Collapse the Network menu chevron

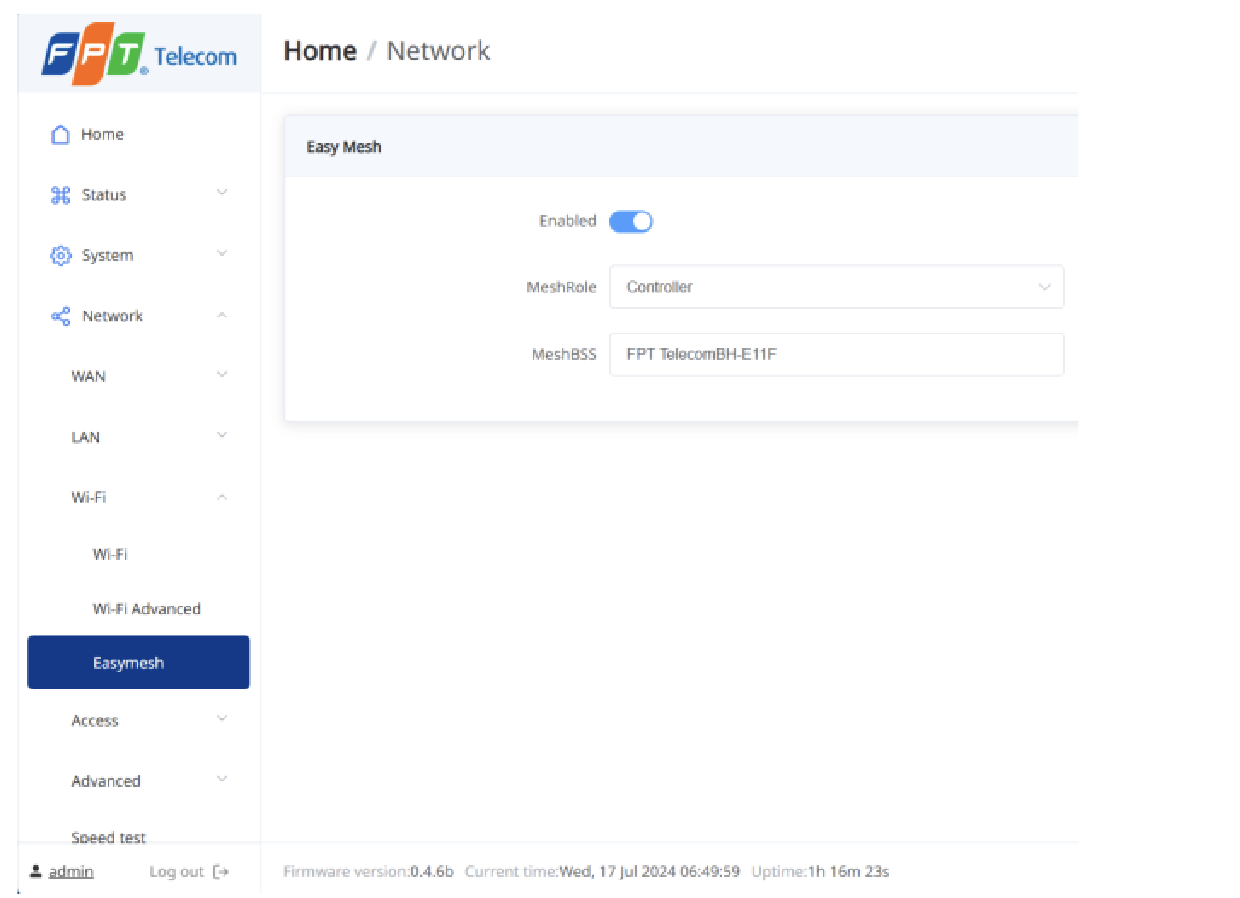[x=222, y=315]
